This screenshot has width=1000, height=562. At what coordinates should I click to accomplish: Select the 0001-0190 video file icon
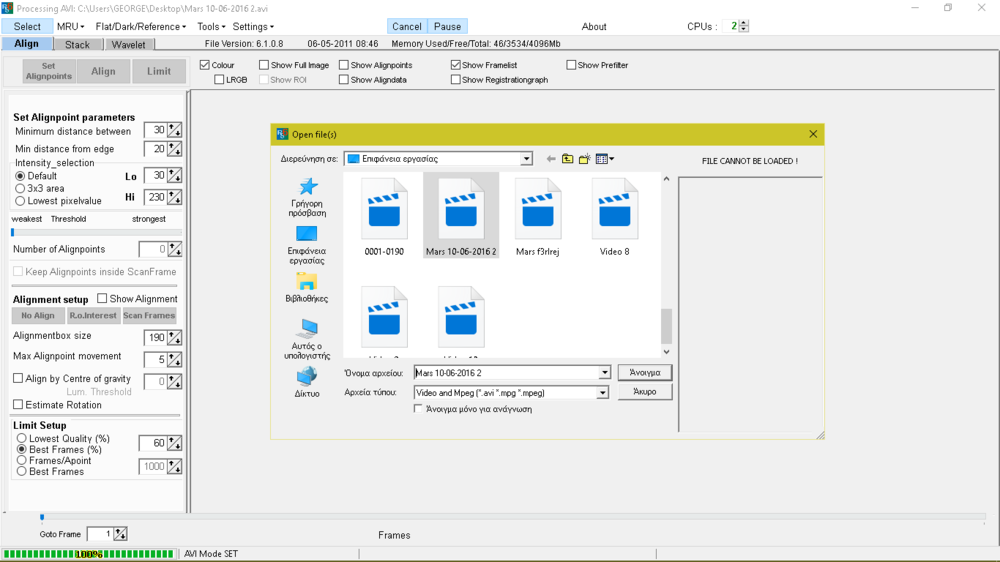(384, 210)
